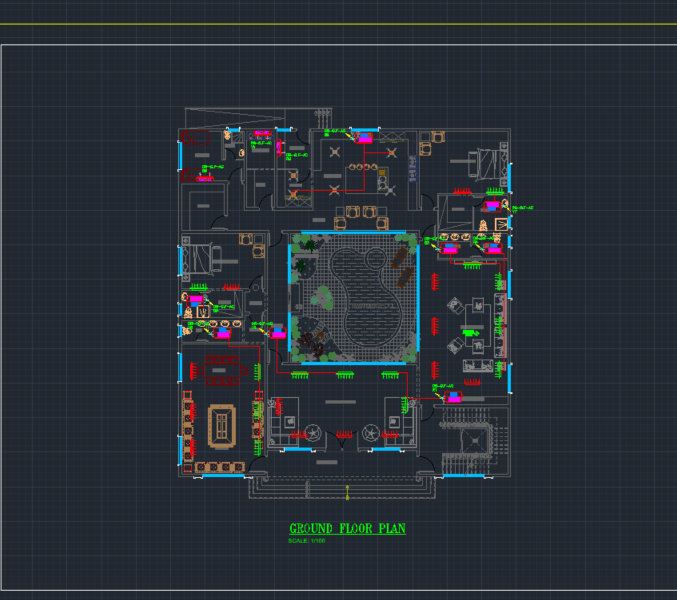The image size is (677, 600).
Task: Click the GROUND FLOOR PLAN title text
Action: pos(347,529)
